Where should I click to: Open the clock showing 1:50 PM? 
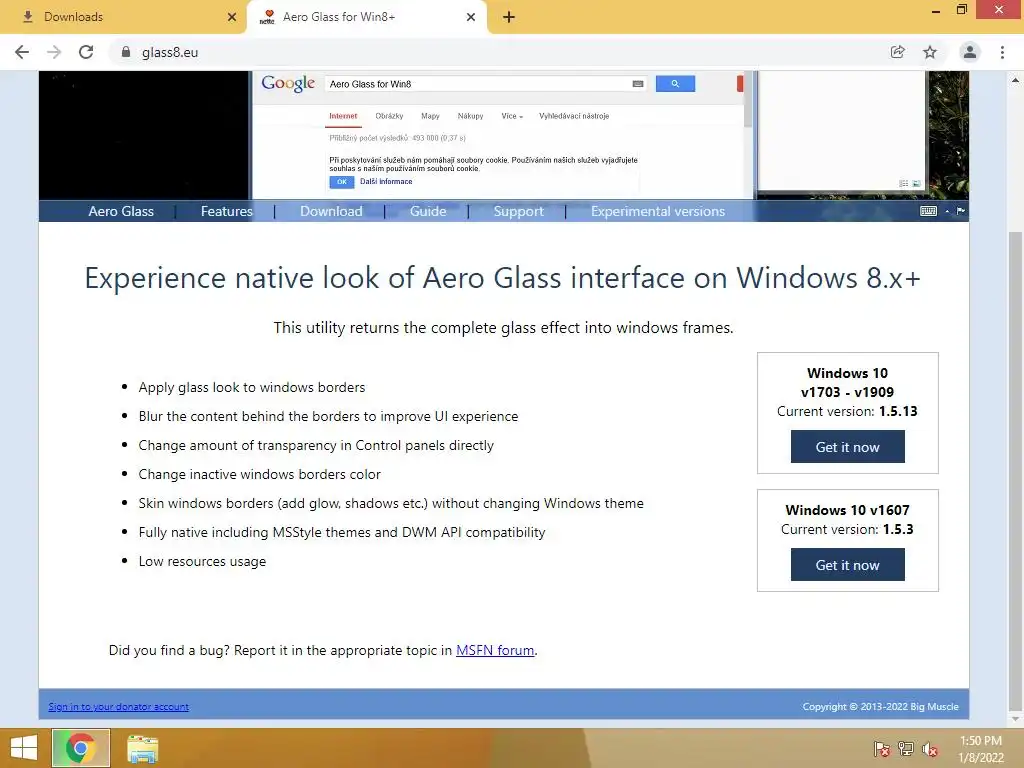pos(981,749)
